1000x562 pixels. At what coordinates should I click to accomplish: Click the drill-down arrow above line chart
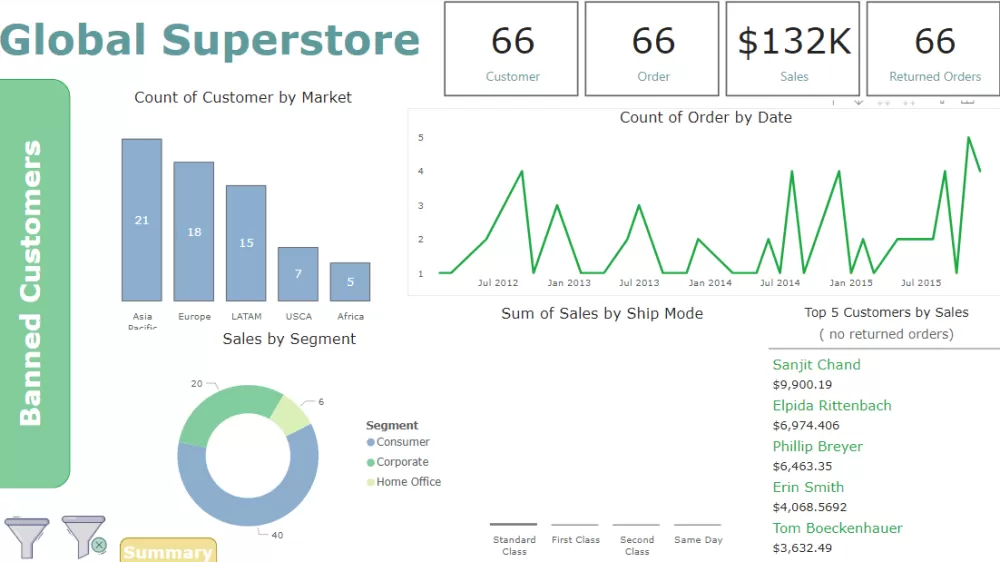pos(858,102)
